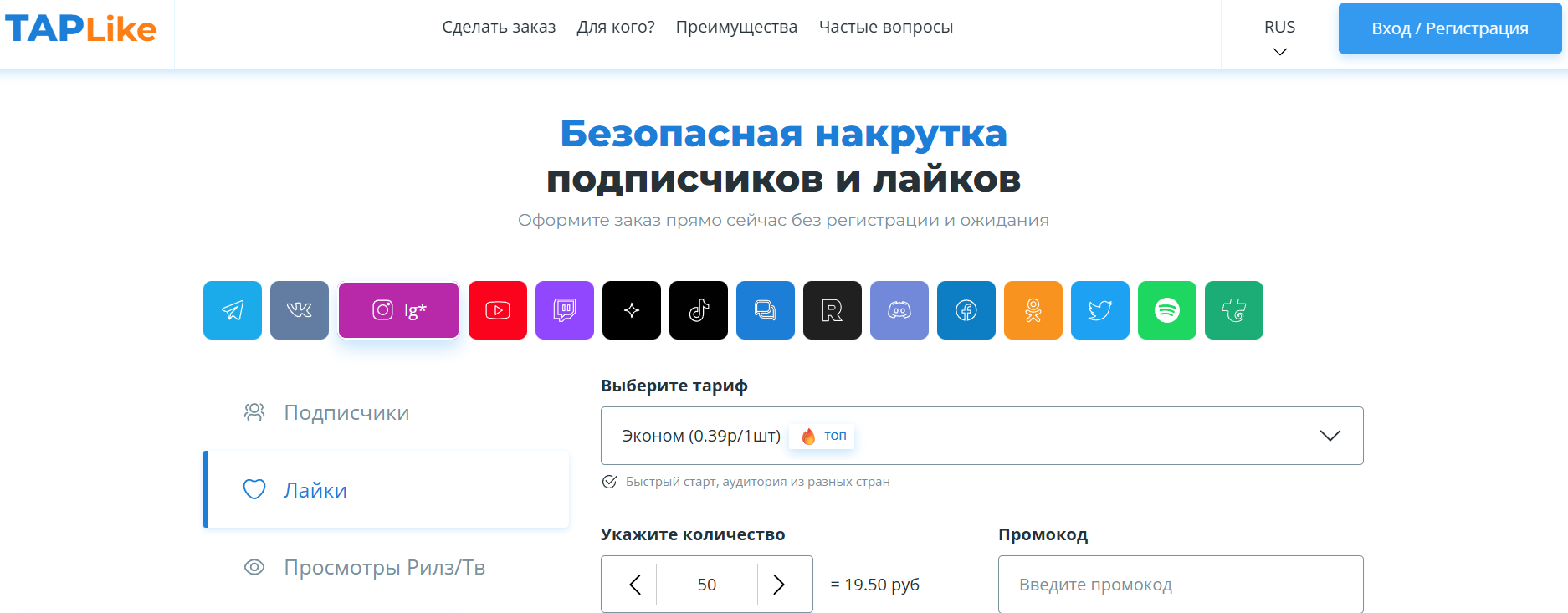Screen dimensions: 1568x613
Task: Expand the RUS language selector
Action: tap(1279, 37)
